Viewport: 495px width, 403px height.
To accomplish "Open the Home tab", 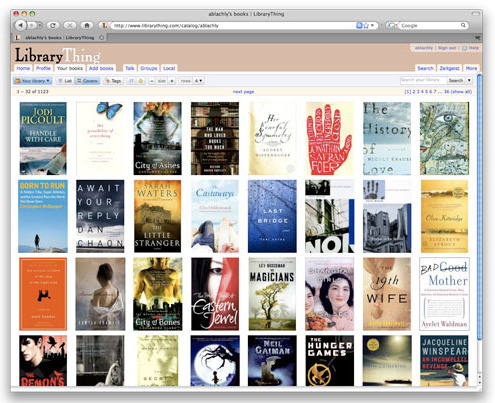I will click(23, 68).
